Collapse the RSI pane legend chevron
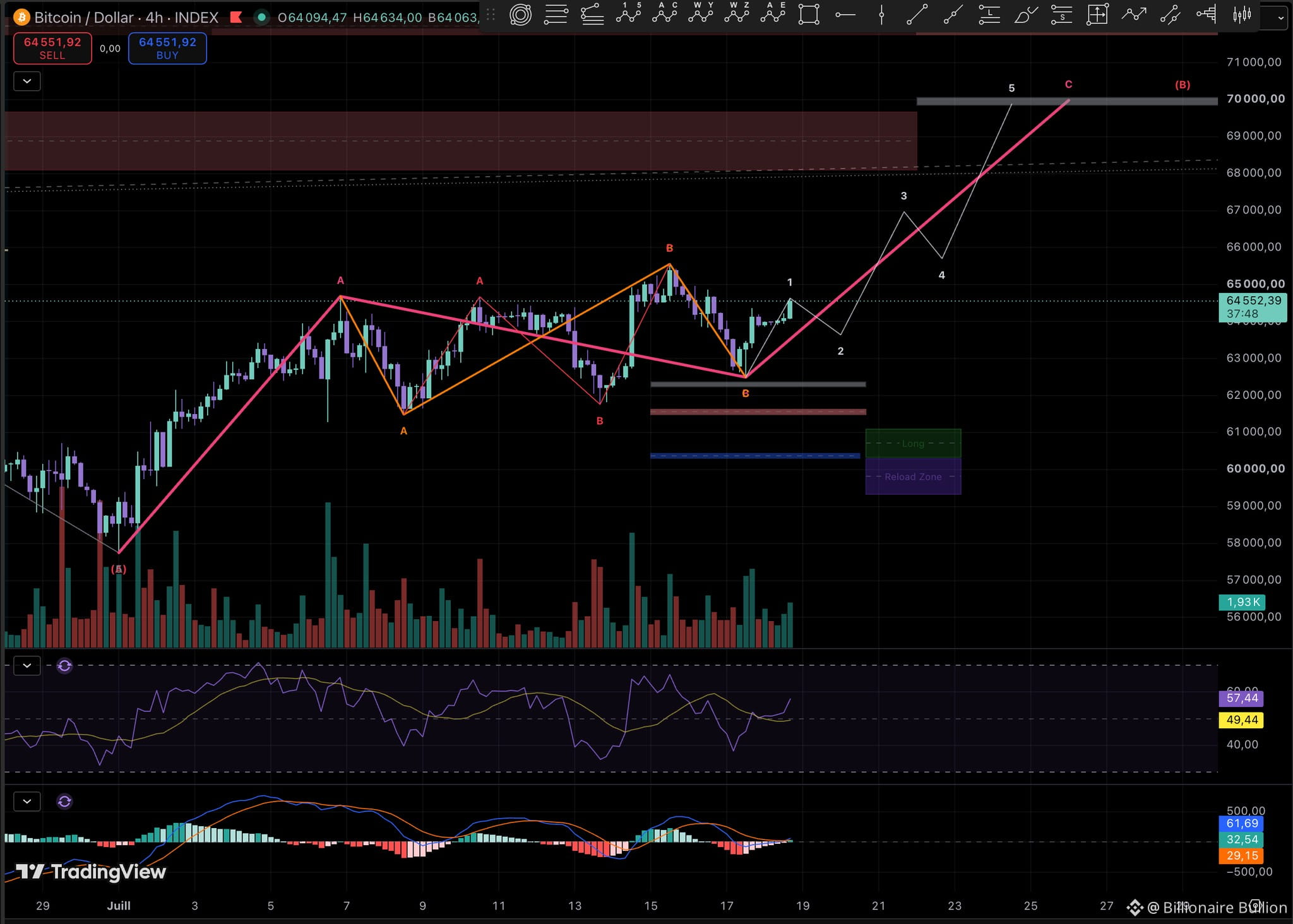The width and height of the screenshot is (1293, 924). pyautogui.click(x=27, y=665)
